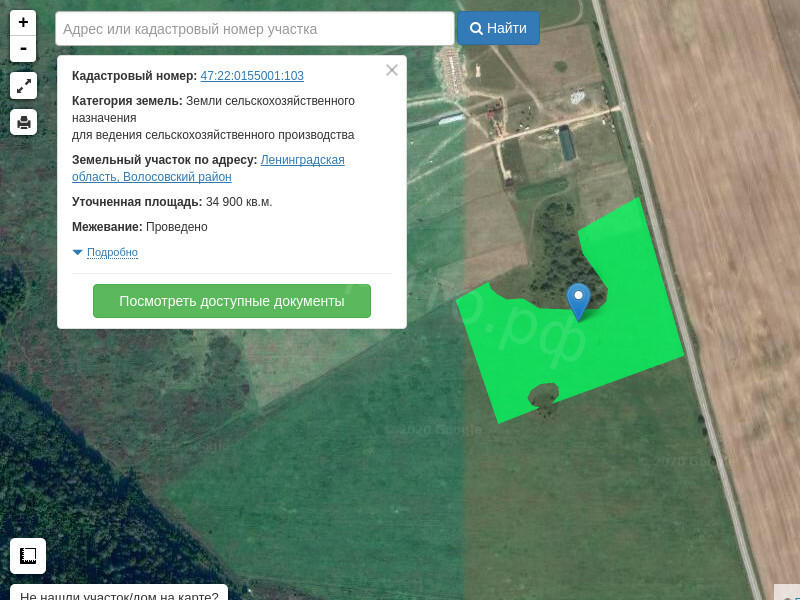Toggle fullscreen map view
The height and width of the screenshot is (600, 800).
click(23, 85)
